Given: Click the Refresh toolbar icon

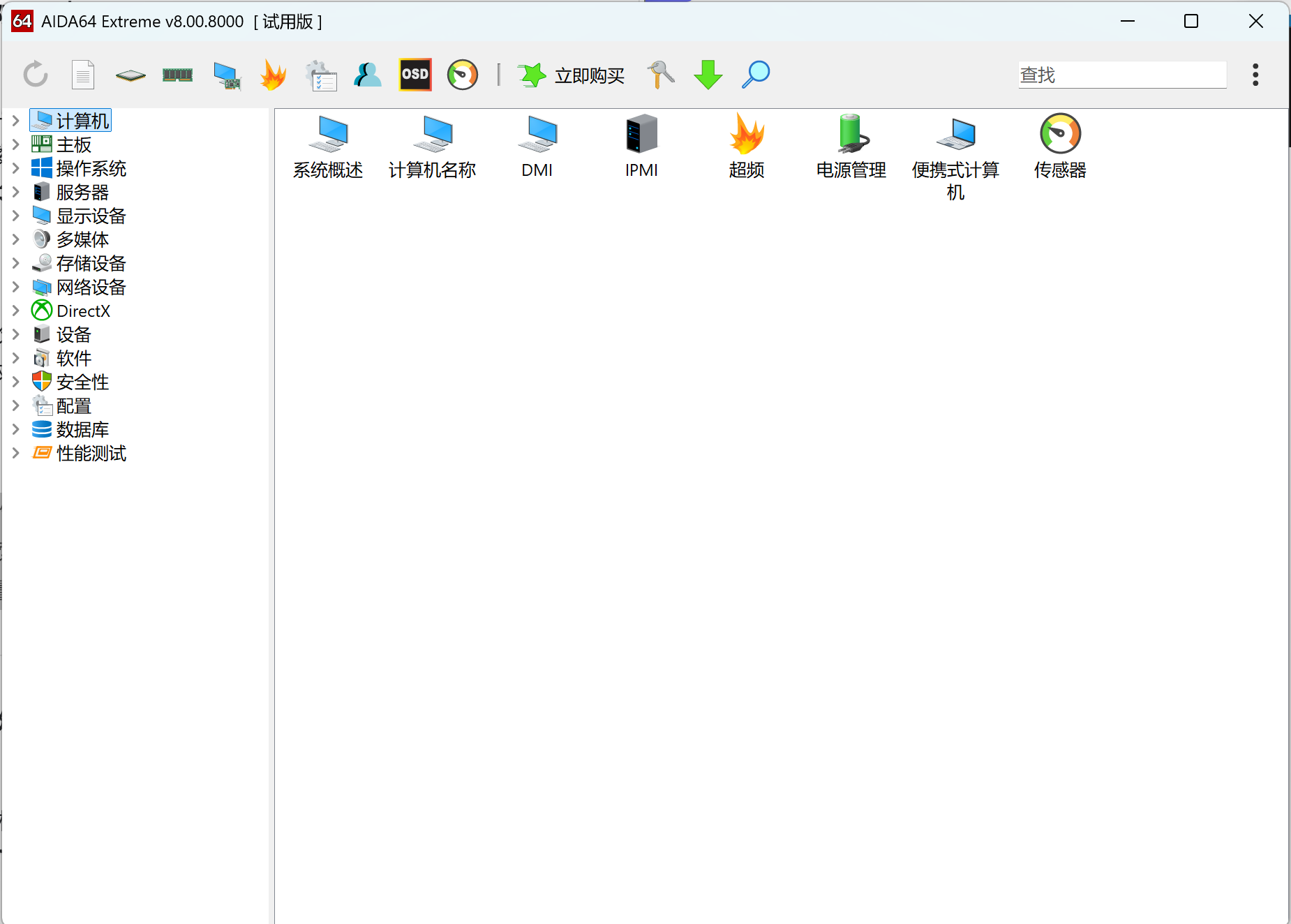Looking at the screenshot, I should (36, 75).
